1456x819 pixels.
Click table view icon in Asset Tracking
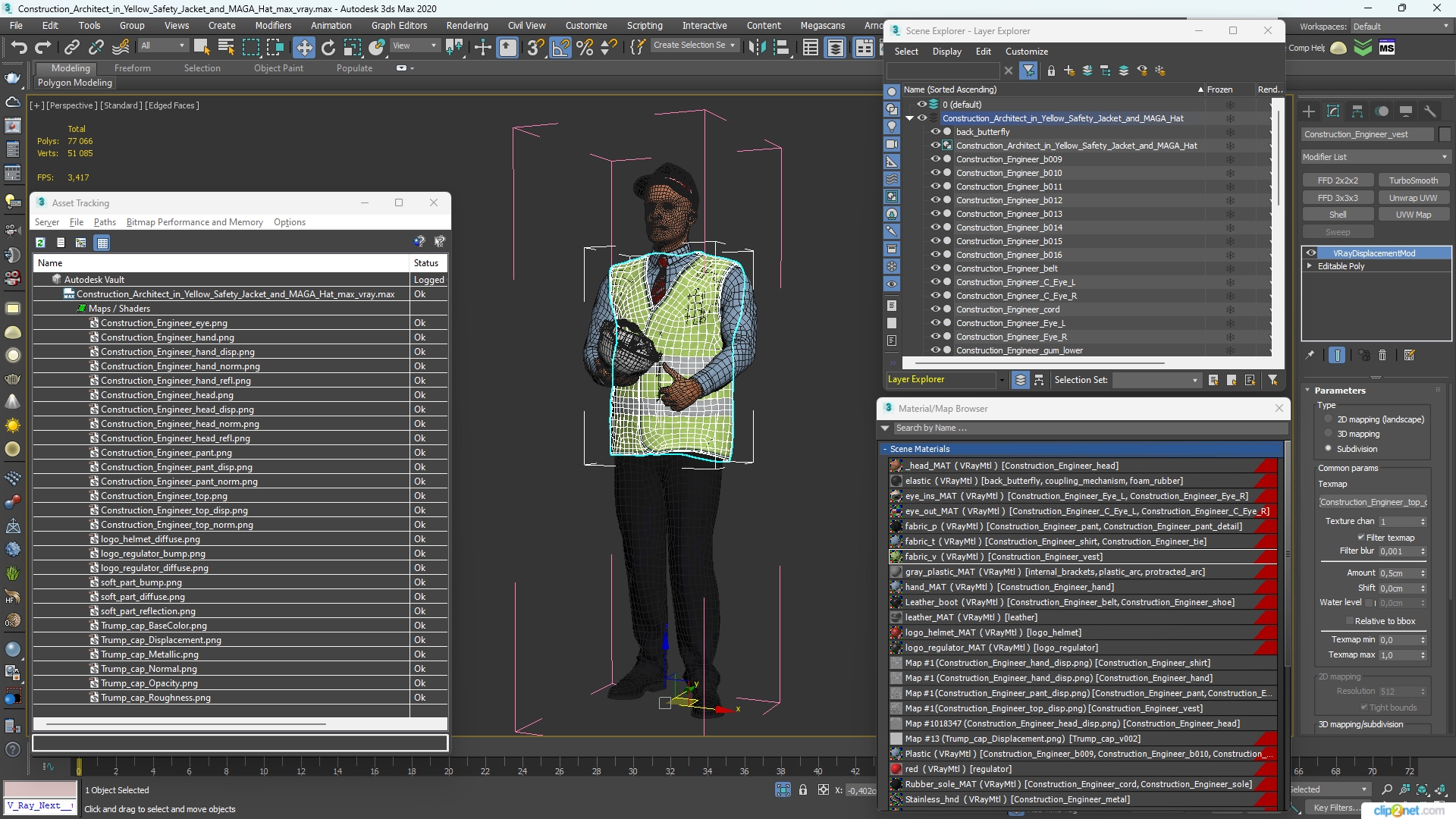click(x=102, y=243)
